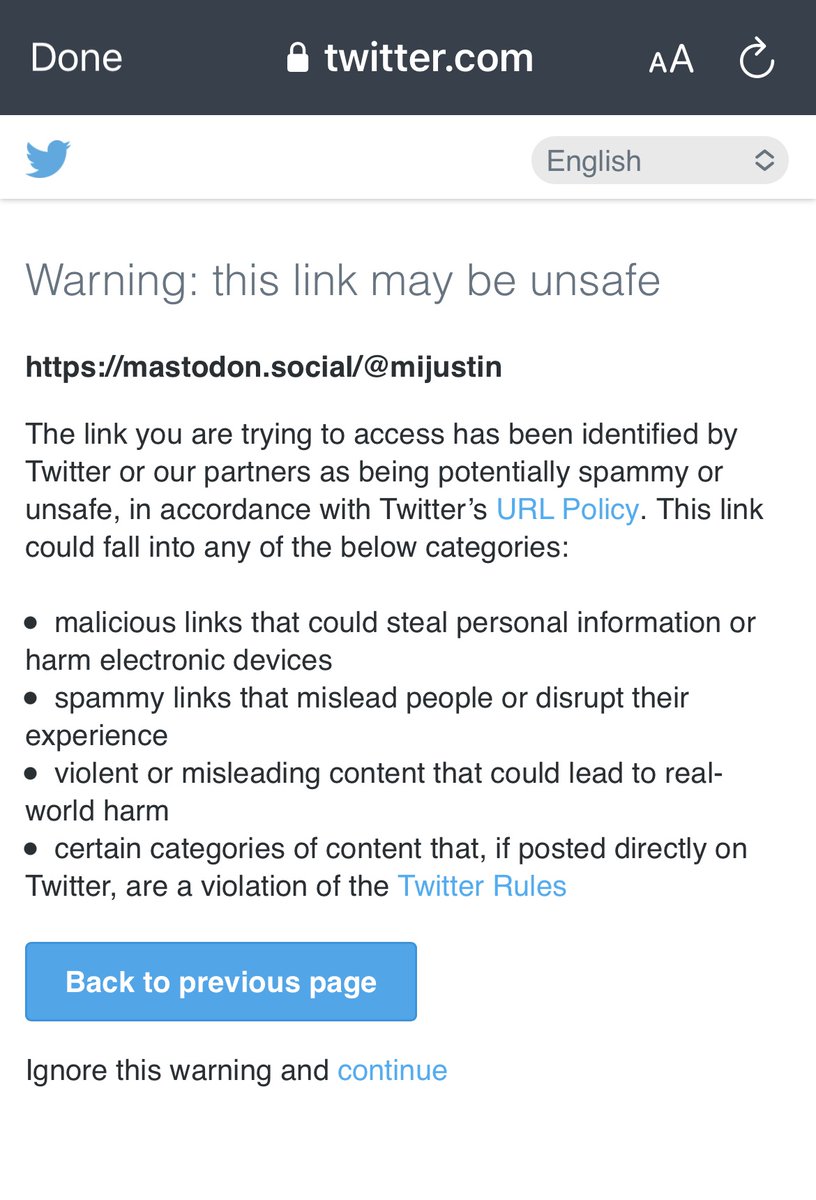Open the URL Policy link
Screen dimensions: 816x1200
click(567, 509)
